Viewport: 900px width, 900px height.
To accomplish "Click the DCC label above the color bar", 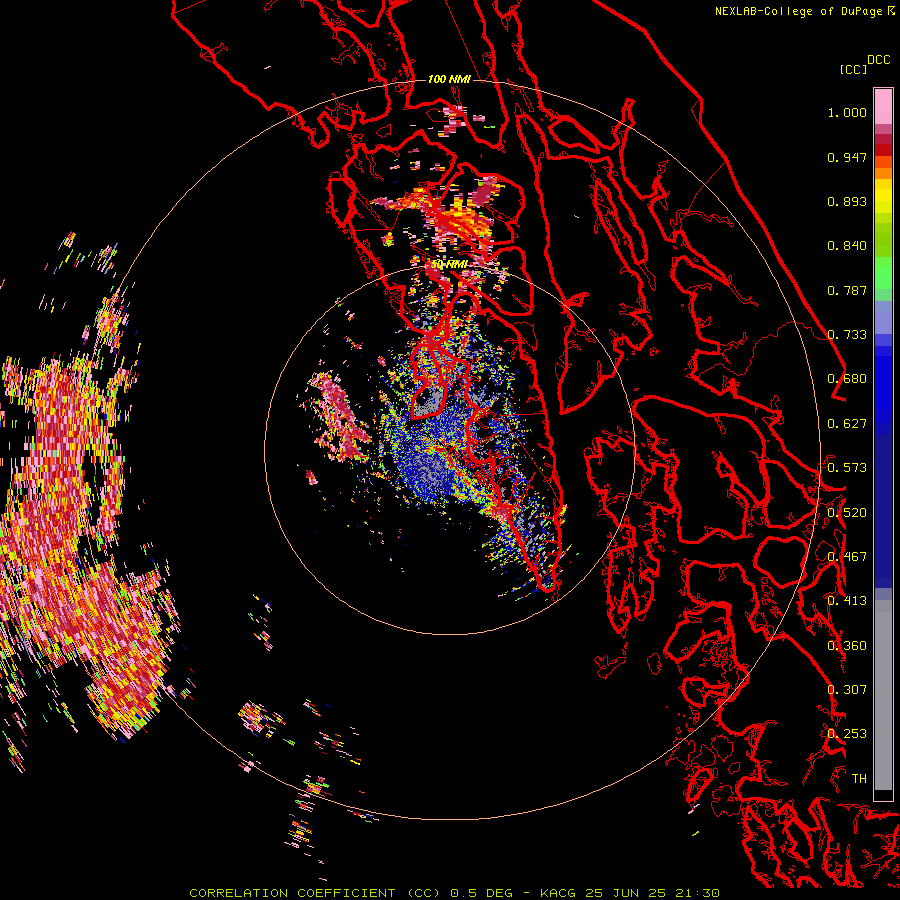I will point(878,60).
